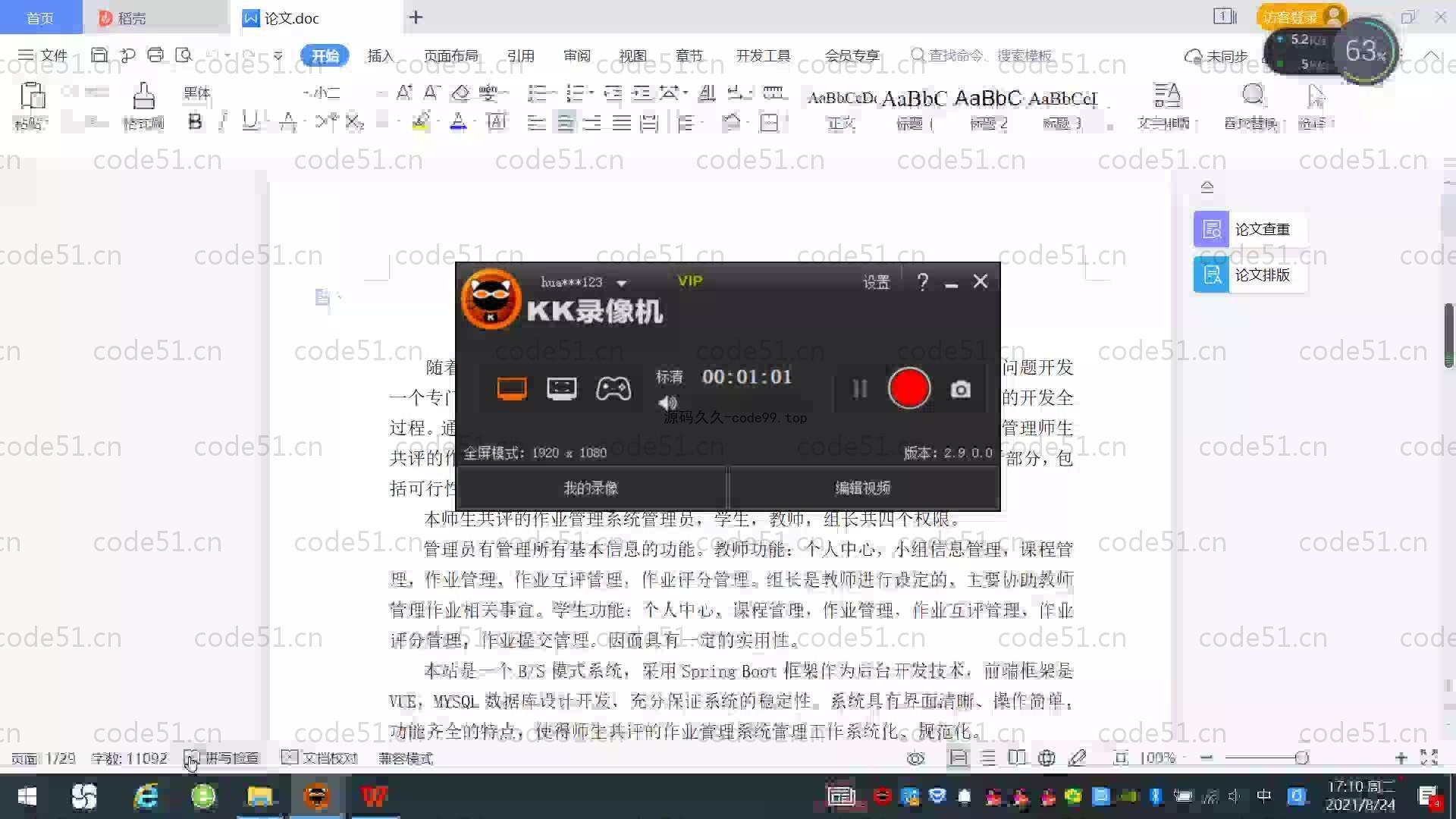The image size is (1456, 819).
Task: Select full-screen recording mode in KK recorder
Action: tap(512, 389)
